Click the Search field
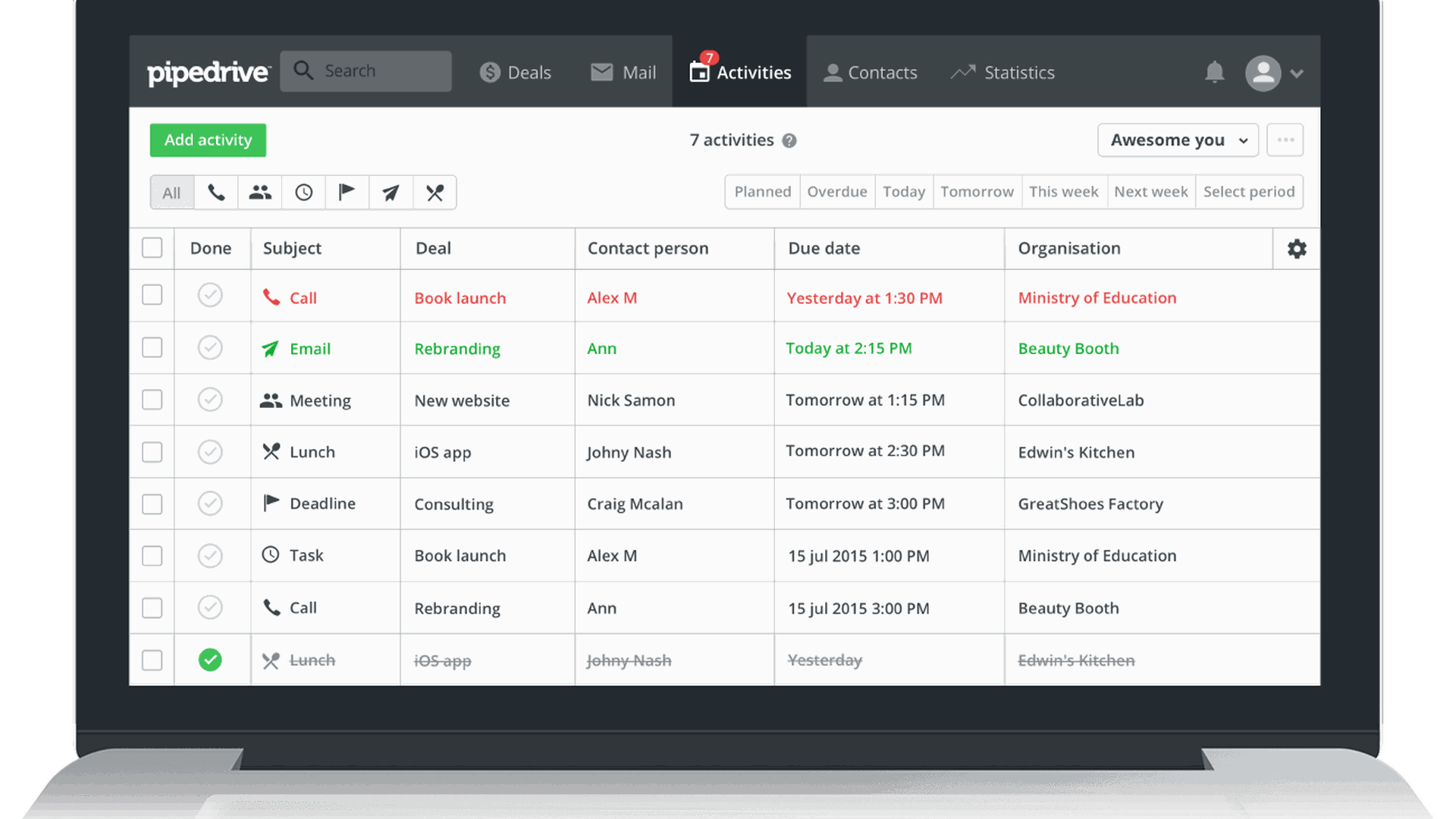The height and width of the screenshot is (819, 1456). pyautogui.click(x=366, y=71)
